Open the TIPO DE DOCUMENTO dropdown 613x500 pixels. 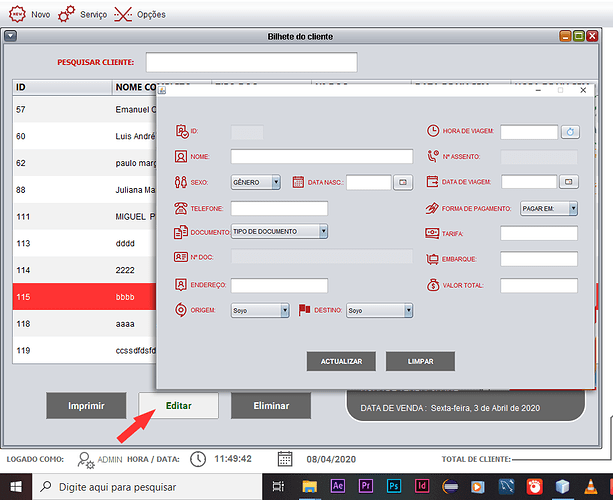click(279, 231)
